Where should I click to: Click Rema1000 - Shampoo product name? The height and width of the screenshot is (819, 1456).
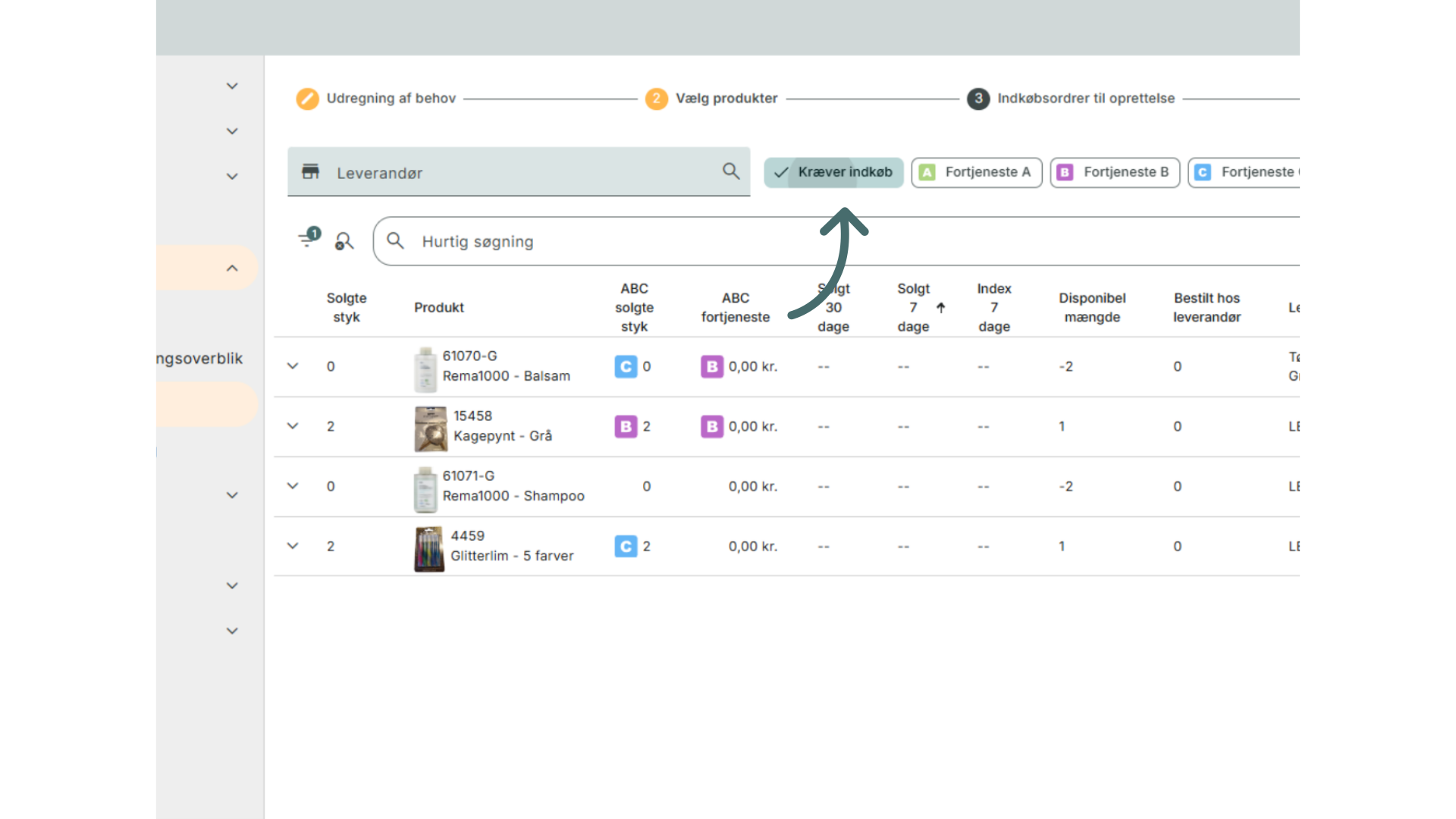(514, 496)
